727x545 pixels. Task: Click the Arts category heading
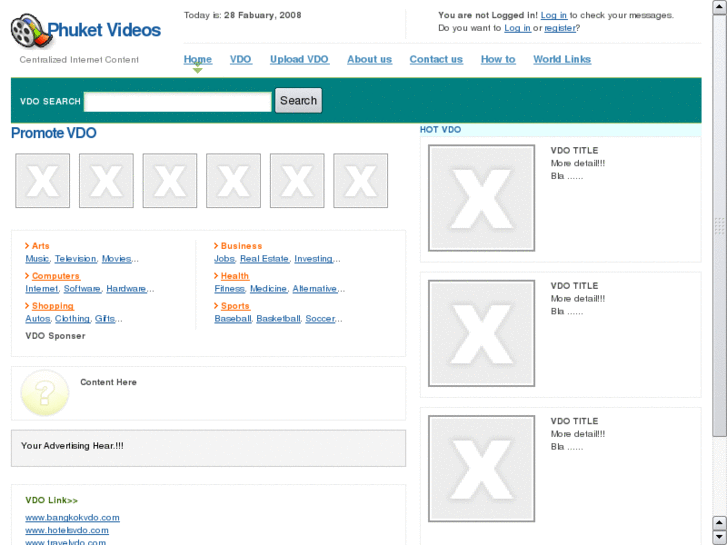(x=40, y=246)
